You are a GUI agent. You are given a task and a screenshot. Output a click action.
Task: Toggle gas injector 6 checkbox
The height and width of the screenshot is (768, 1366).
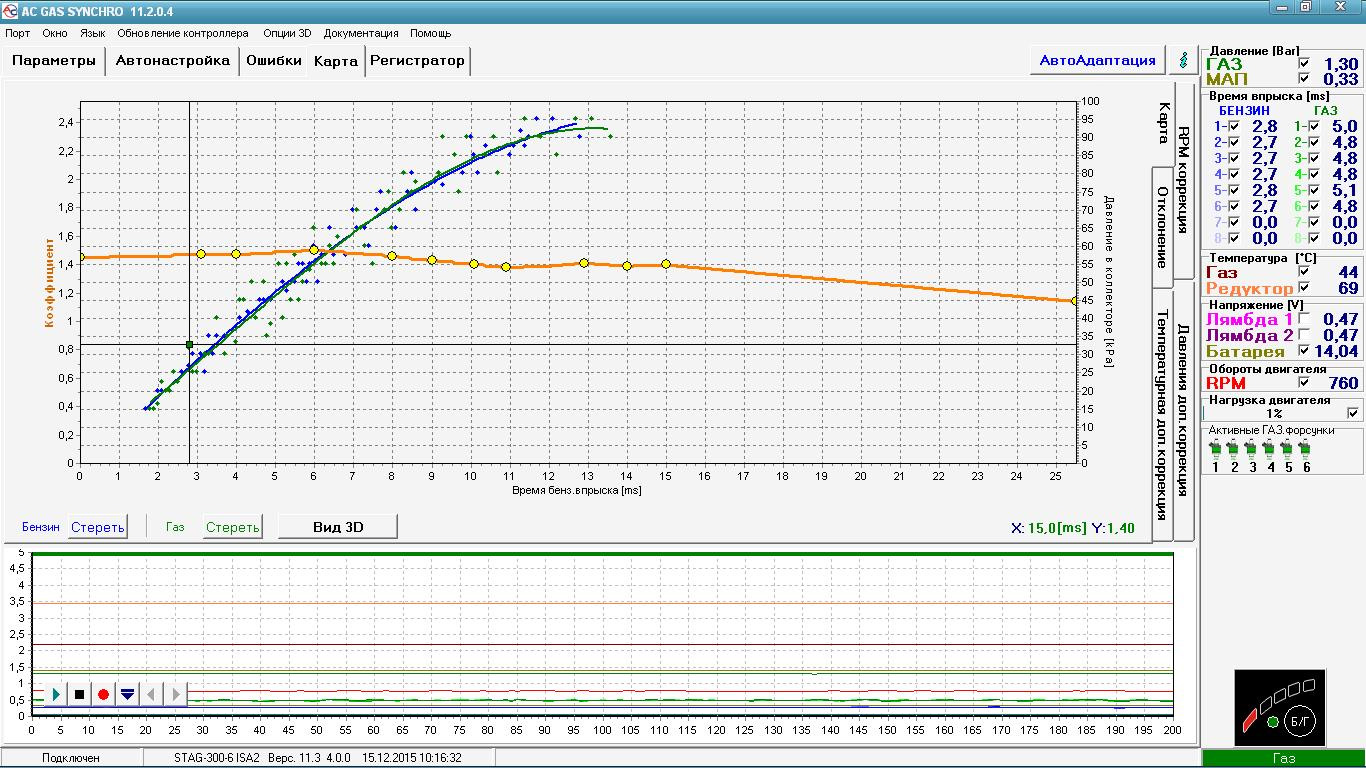pyautogui.click(x=1314, y=206)
